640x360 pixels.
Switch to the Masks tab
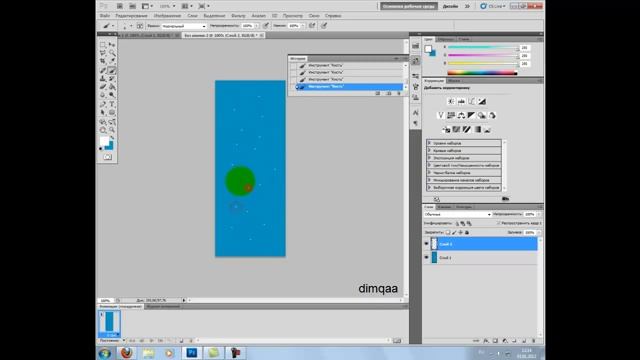(454, 81)
